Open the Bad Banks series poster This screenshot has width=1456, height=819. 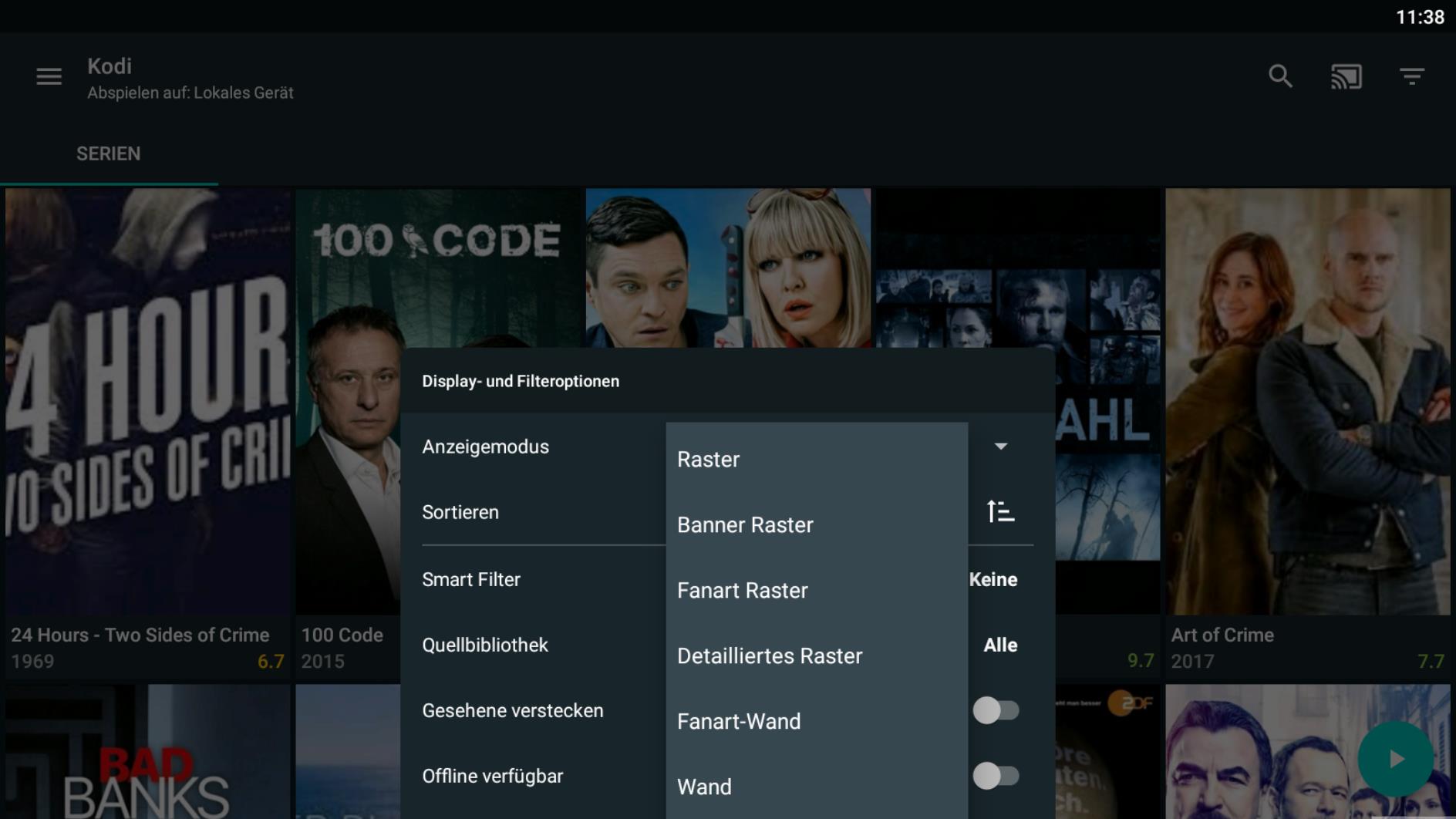147,752
